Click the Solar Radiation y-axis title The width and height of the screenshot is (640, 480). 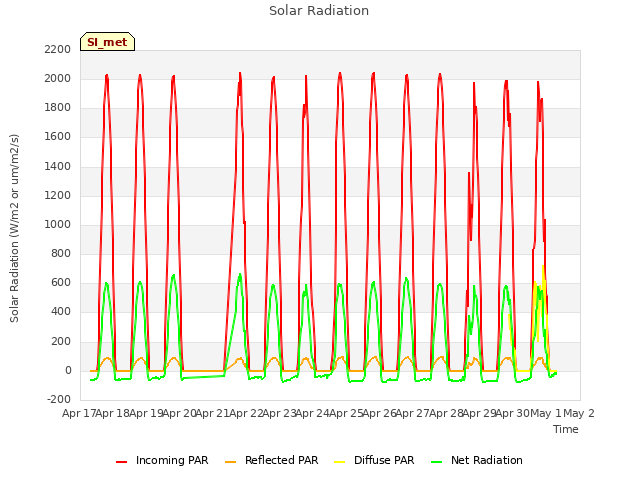pyautogui.click(x=14, y=228)
